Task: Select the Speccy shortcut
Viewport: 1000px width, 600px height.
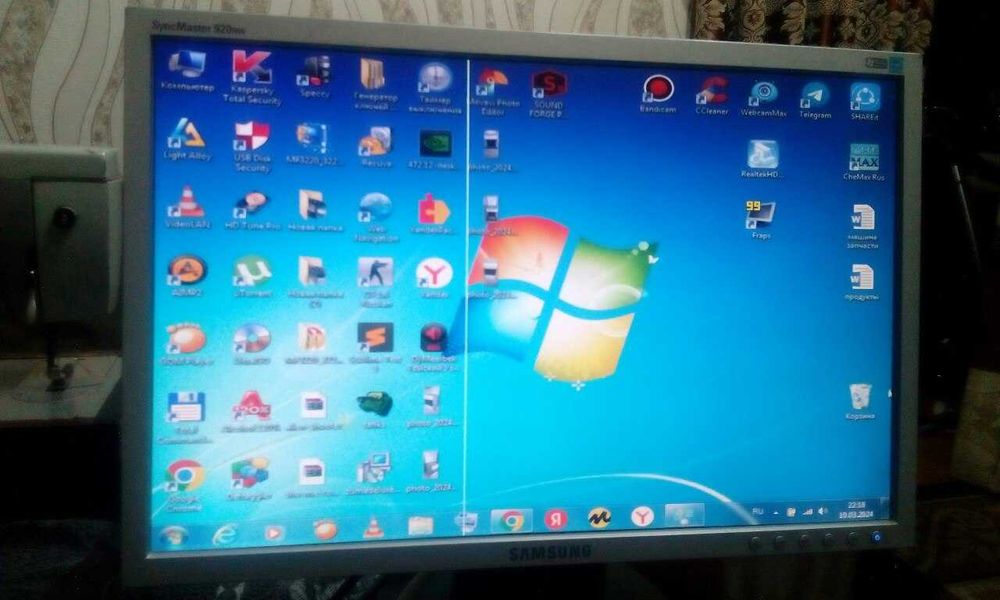Action: pos(314,77)
